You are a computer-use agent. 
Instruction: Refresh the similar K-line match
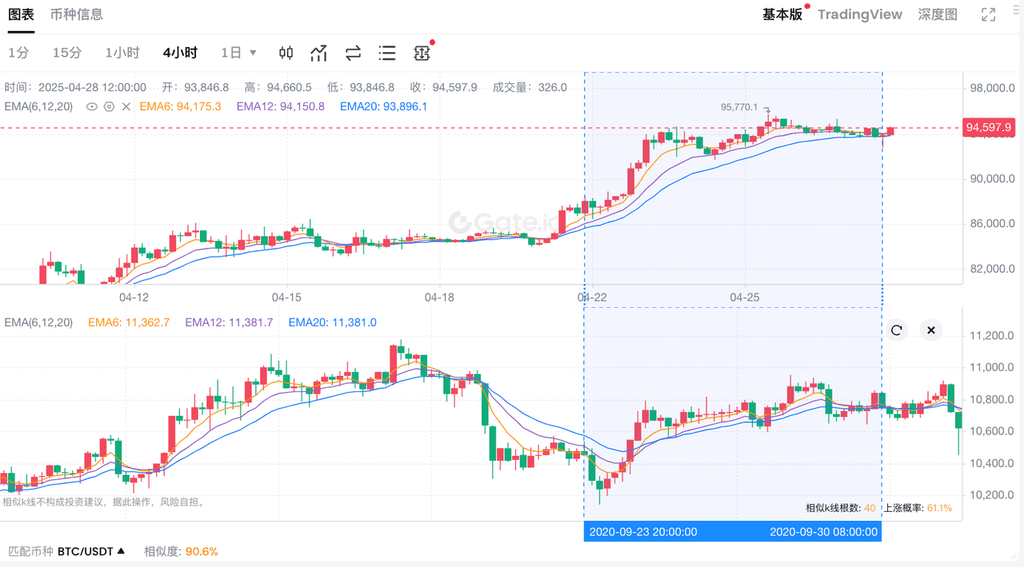coord(897,330)
